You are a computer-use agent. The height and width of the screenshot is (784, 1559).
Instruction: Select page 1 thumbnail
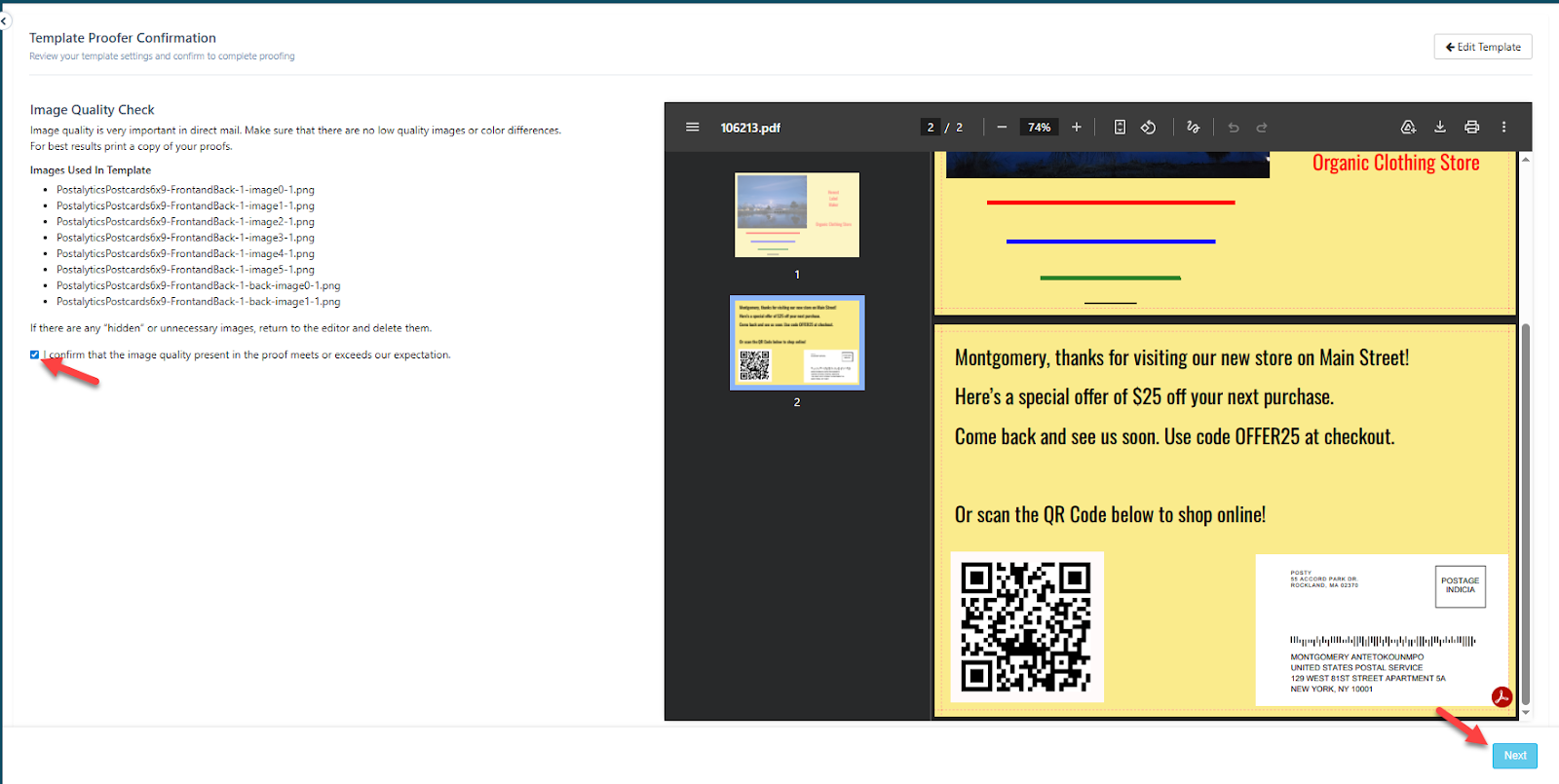797,215
